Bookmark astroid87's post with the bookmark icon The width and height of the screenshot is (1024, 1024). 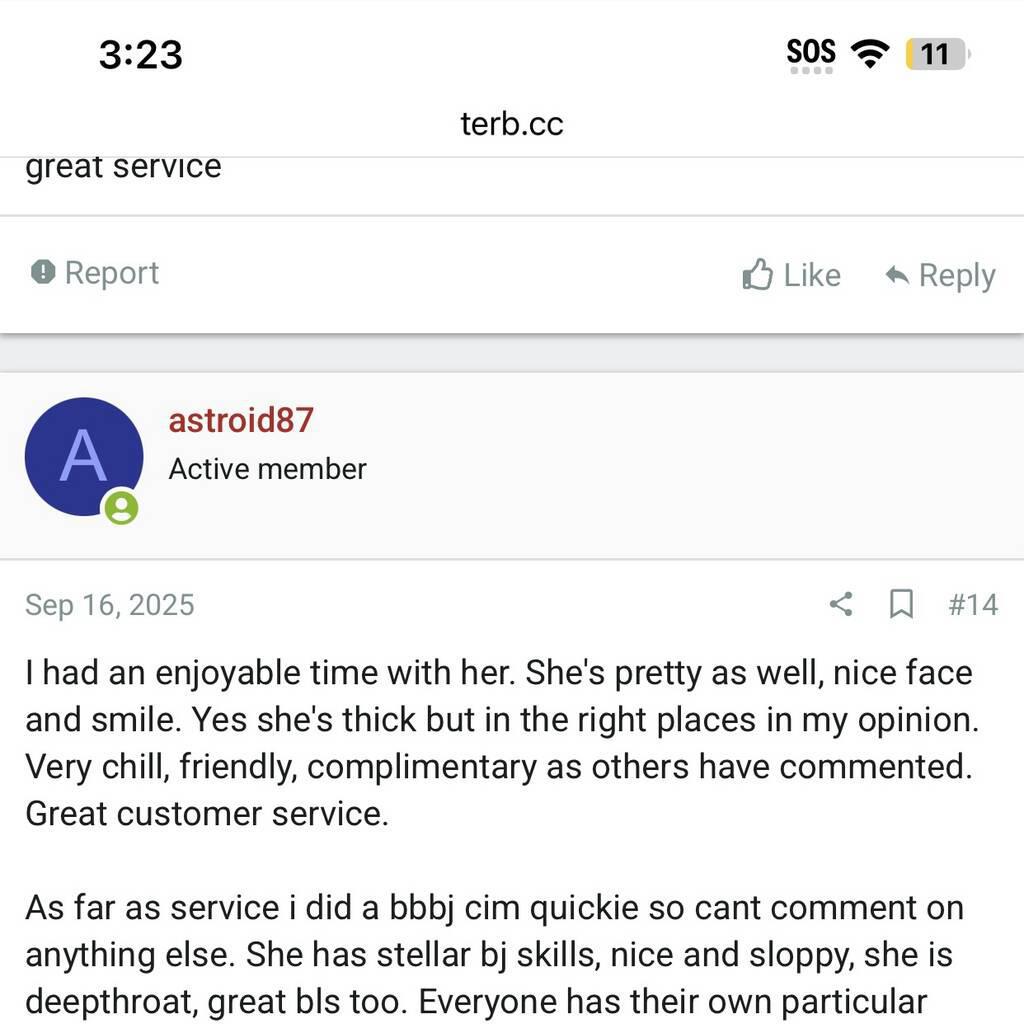pos(901,604)
